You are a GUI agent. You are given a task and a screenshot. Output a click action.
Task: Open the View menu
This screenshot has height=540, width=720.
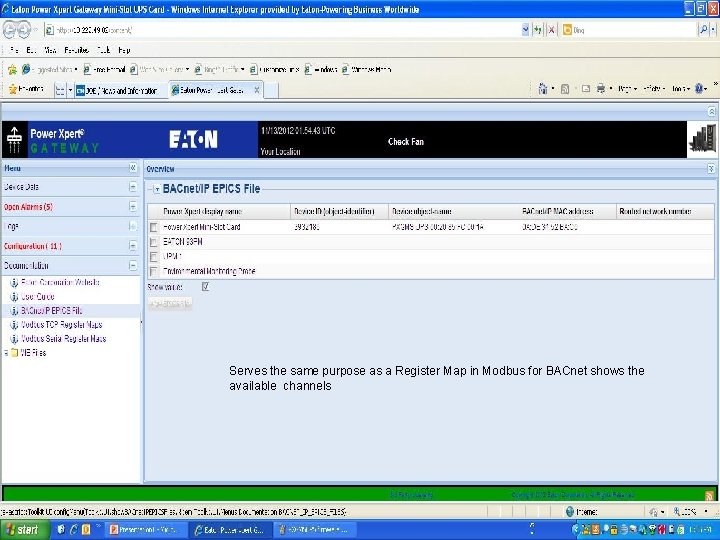click(50, 50)
